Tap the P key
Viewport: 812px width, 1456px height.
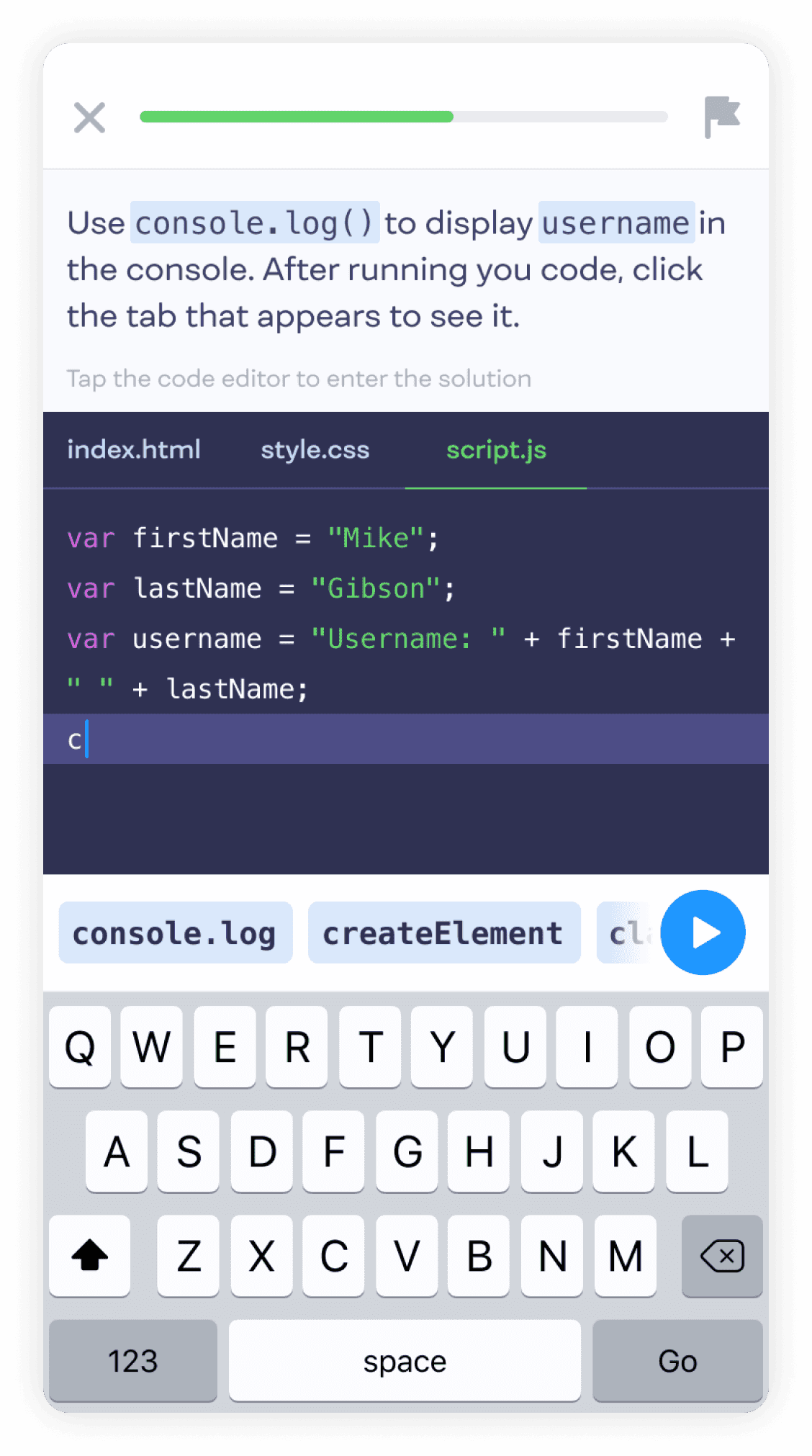pyautogui.click(x=732, y=1046)
